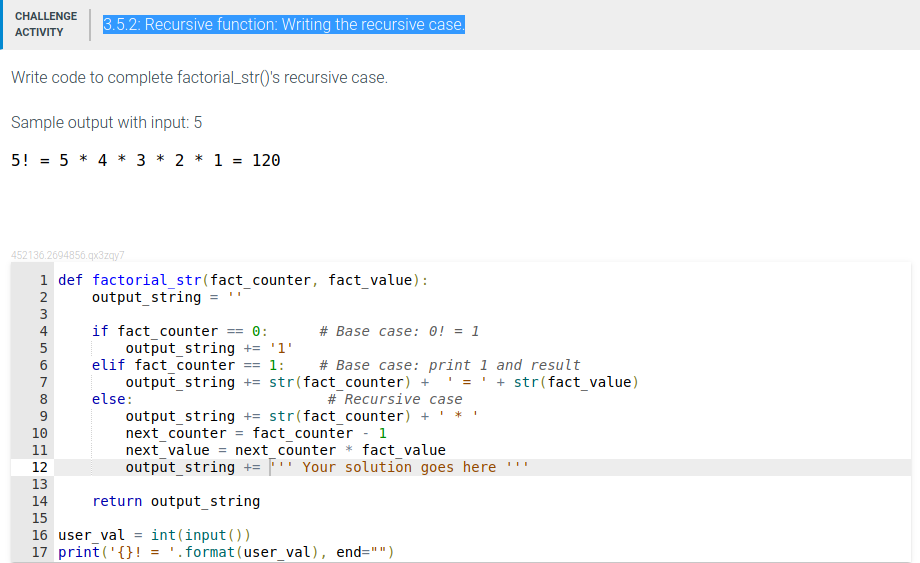Click line 2 "output_string = ''"

coord(167,297)
